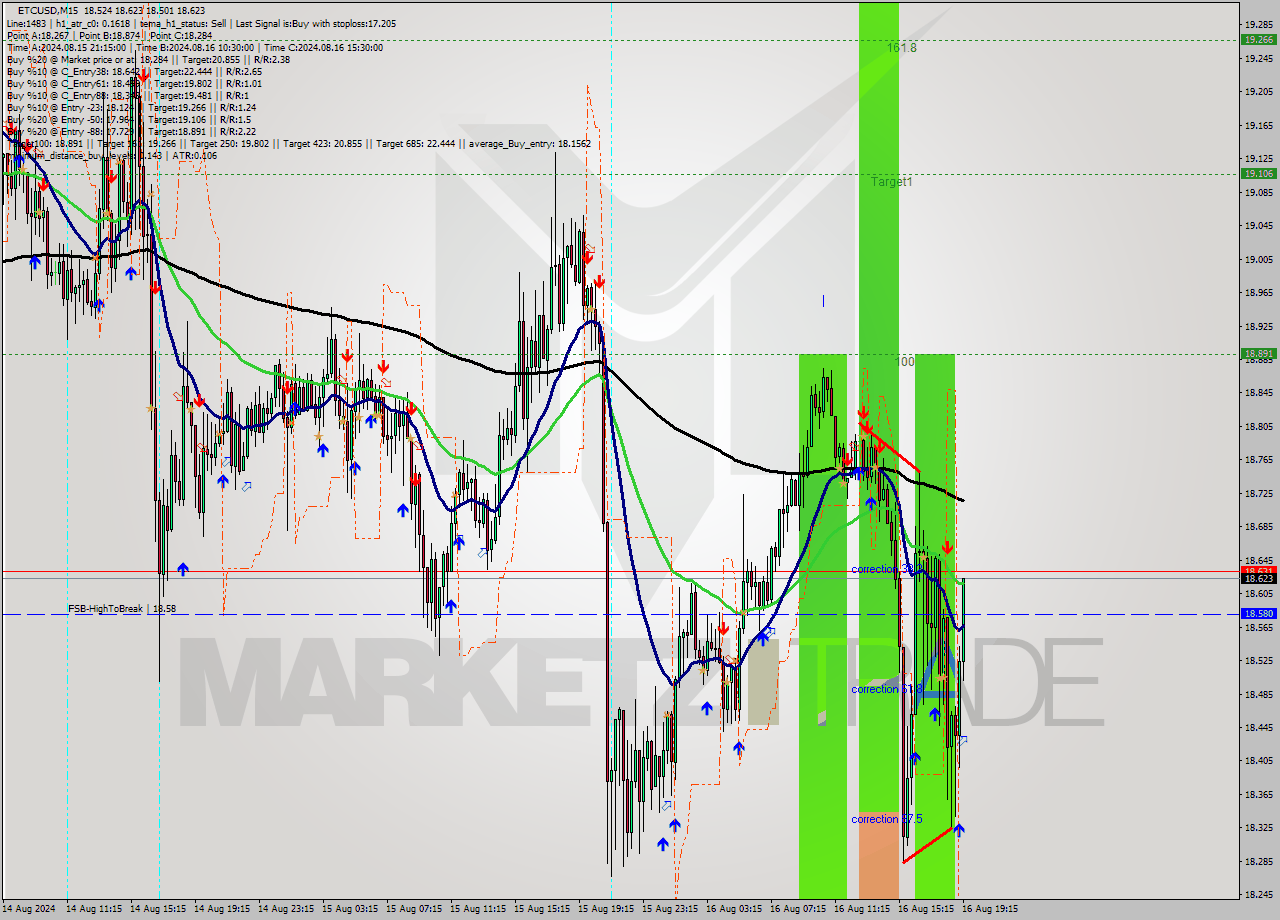Click the 'R/R:2.38' ratio text
1280x920 pixels.
pyautogui.click(x=274, y=59)
